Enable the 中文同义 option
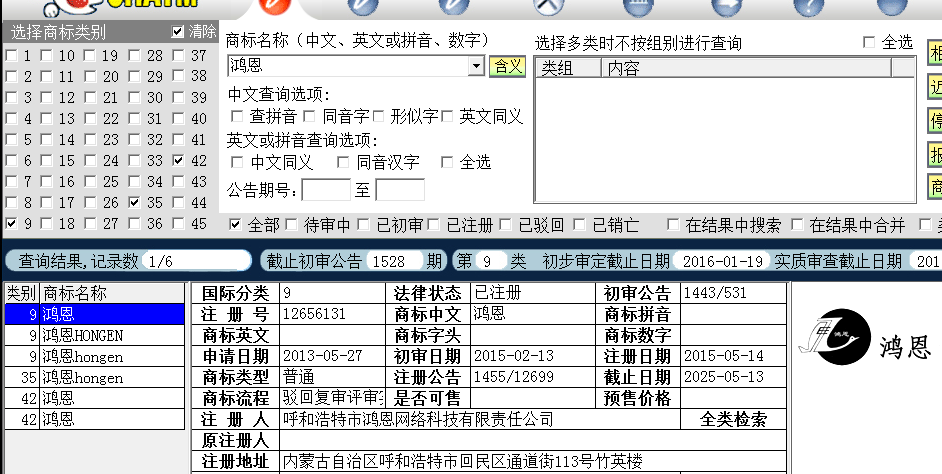This screenshot has height=474, width=942. click(x=237, y=162)
